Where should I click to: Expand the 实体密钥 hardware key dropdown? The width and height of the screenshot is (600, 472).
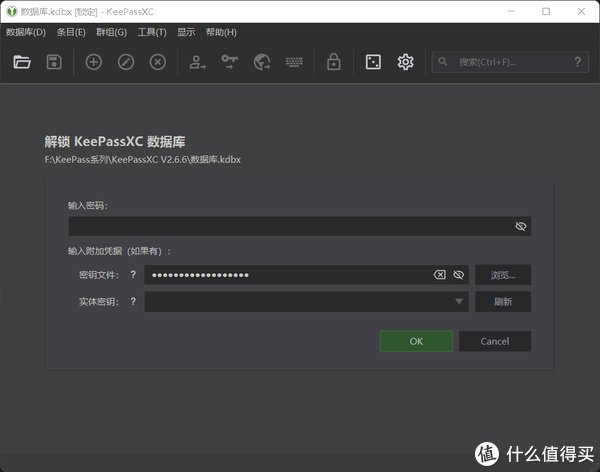coord(459,302)
